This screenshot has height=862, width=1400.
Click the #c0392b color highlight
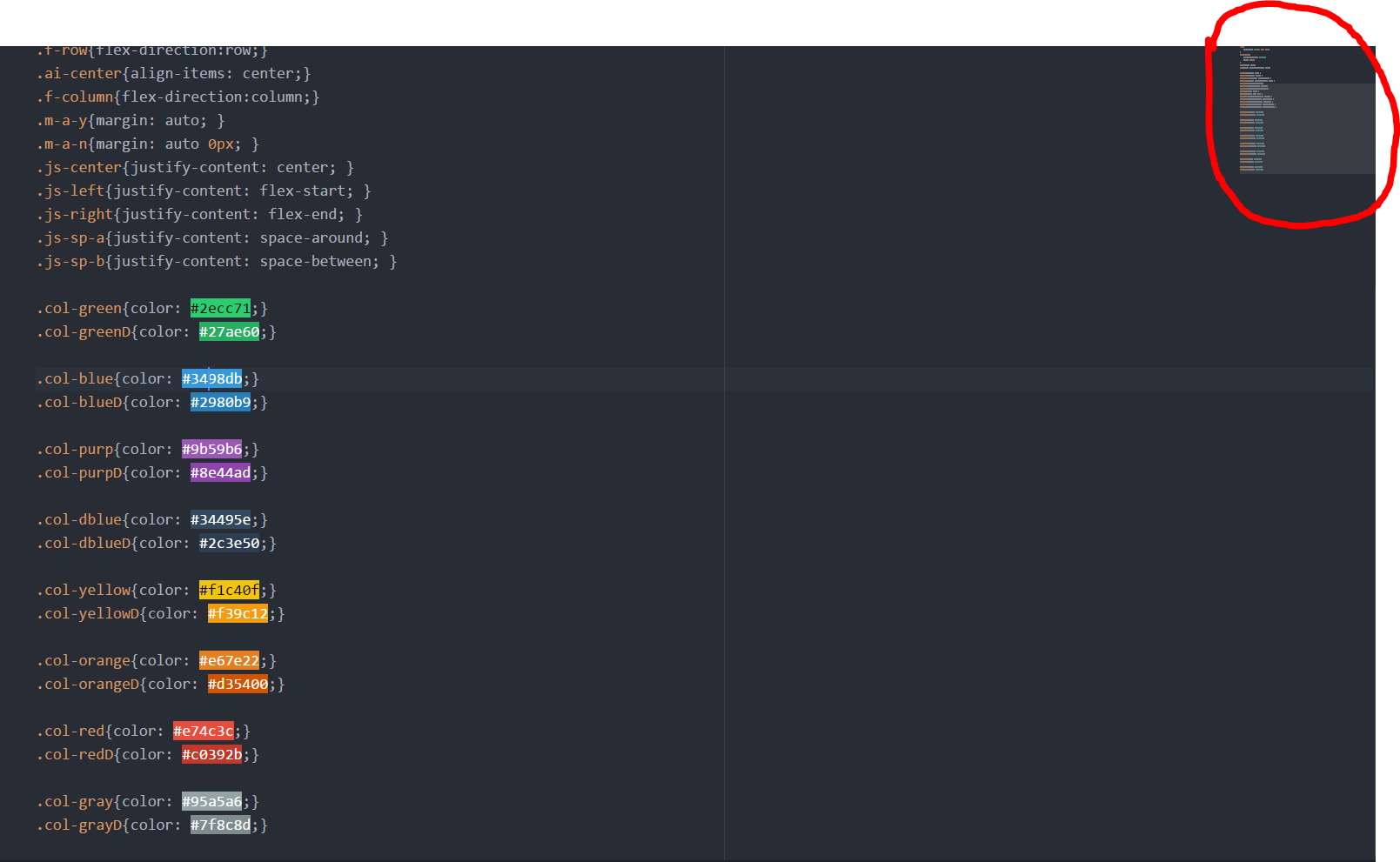211,754
